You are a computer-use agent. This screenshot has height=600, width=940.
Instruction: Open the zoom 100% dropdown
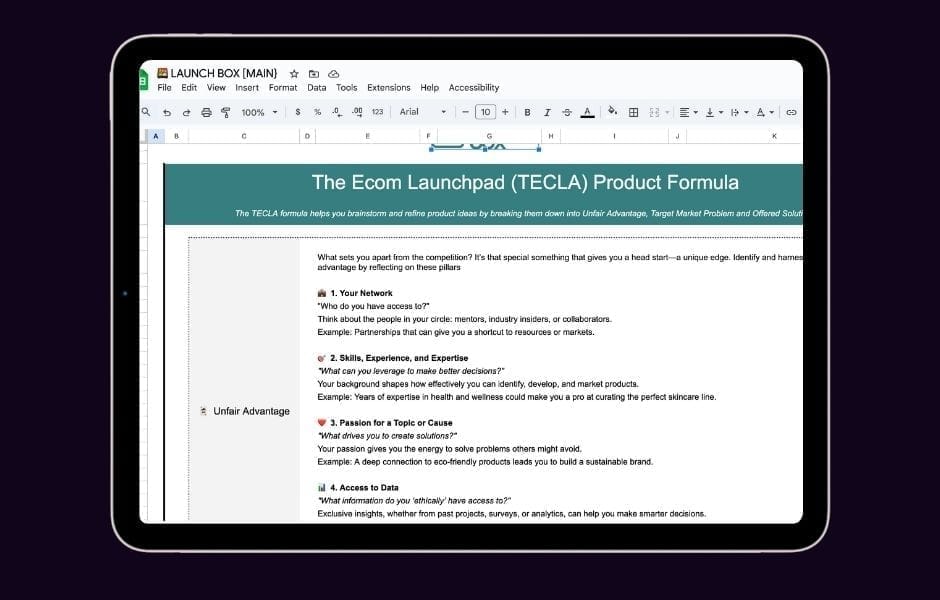(x=259, y=113)
